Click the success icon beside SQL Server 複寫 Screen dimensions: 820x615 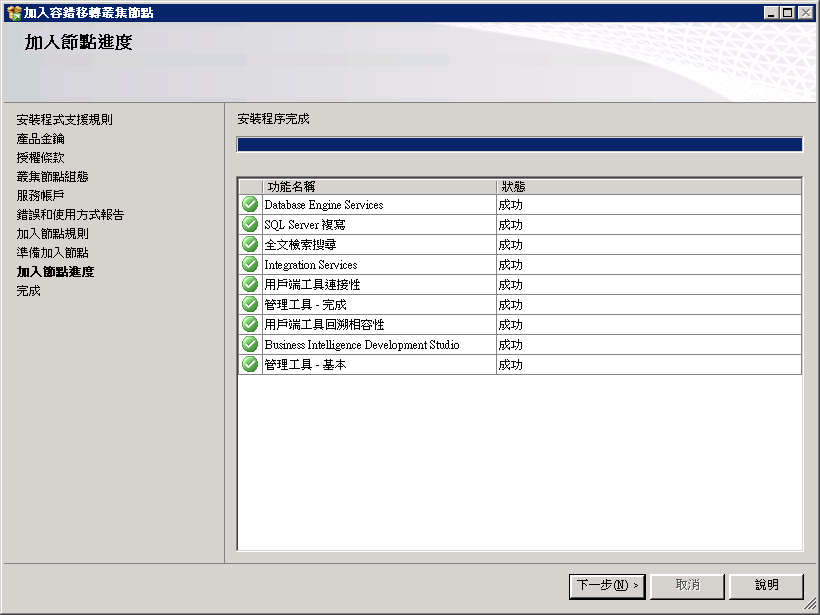pos(250,224)
